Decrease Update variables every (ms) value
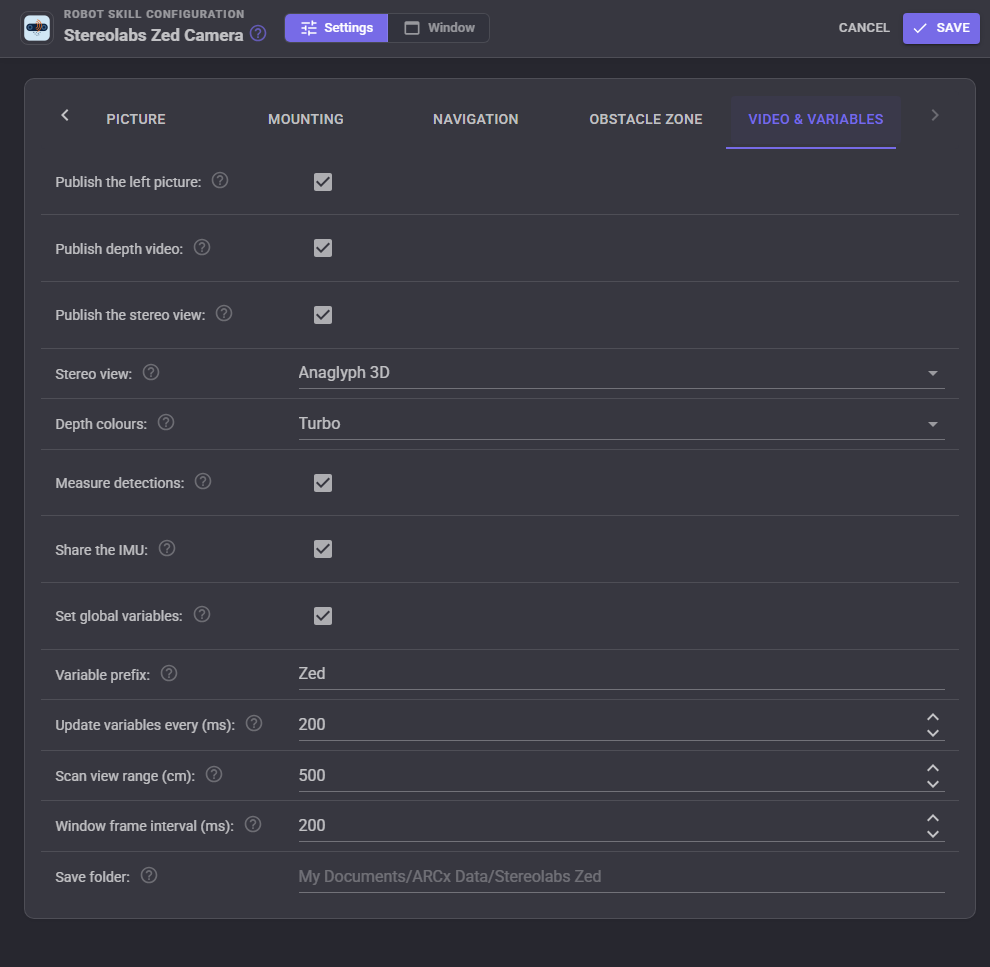This screenshot has height=967, width=990. [x=933, y=733]
